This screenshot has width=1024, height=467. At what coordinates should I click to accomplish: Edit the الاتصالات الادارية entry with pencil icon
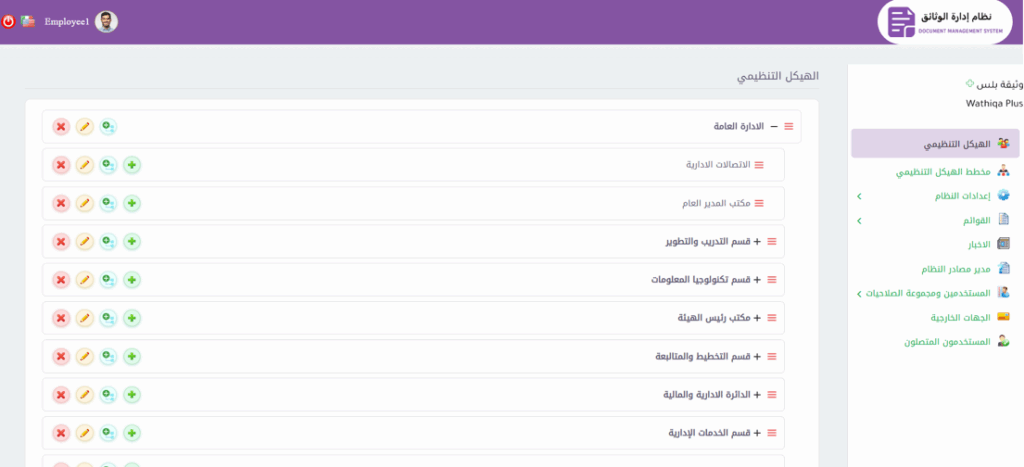tap(85, 165)
